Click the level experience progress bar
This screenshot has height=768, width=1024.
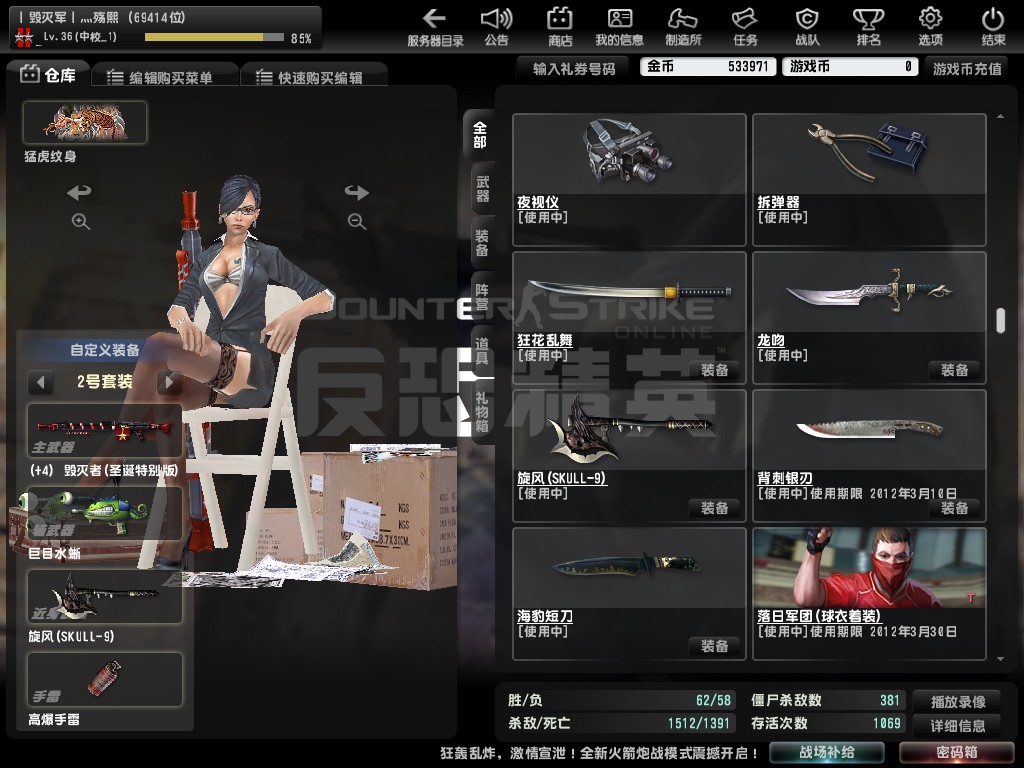[x=214, y=38]
